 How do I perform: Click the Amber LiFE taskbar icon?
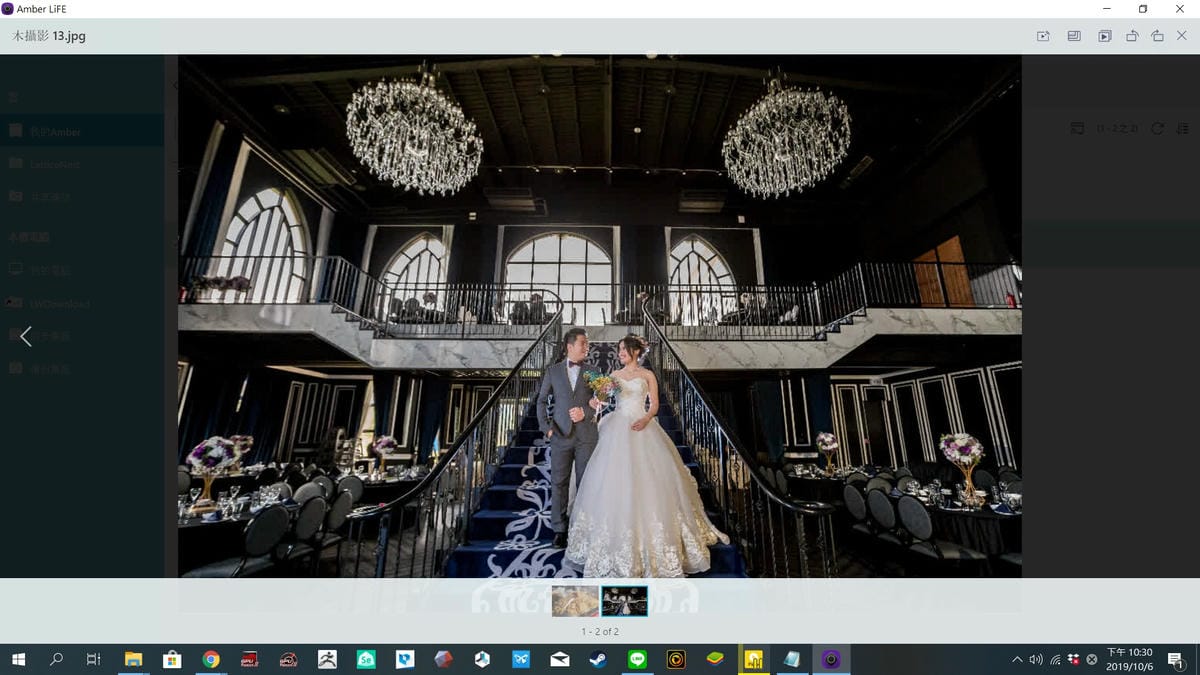click(x=831, y=659)
